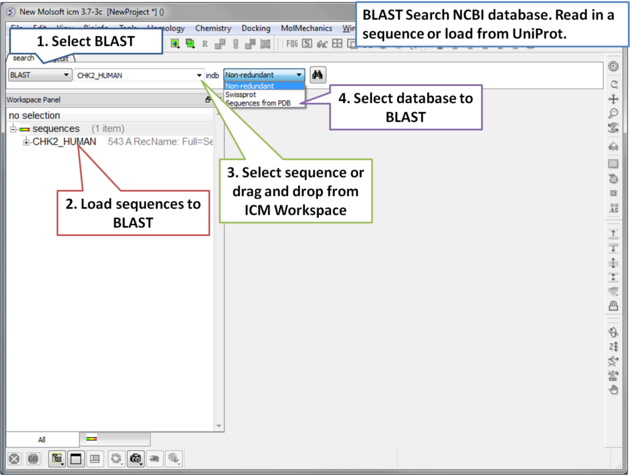Select the translate cross-arrows tool in right toolbar
Viewport: 630px width, 475px height.
click(613, 99)
